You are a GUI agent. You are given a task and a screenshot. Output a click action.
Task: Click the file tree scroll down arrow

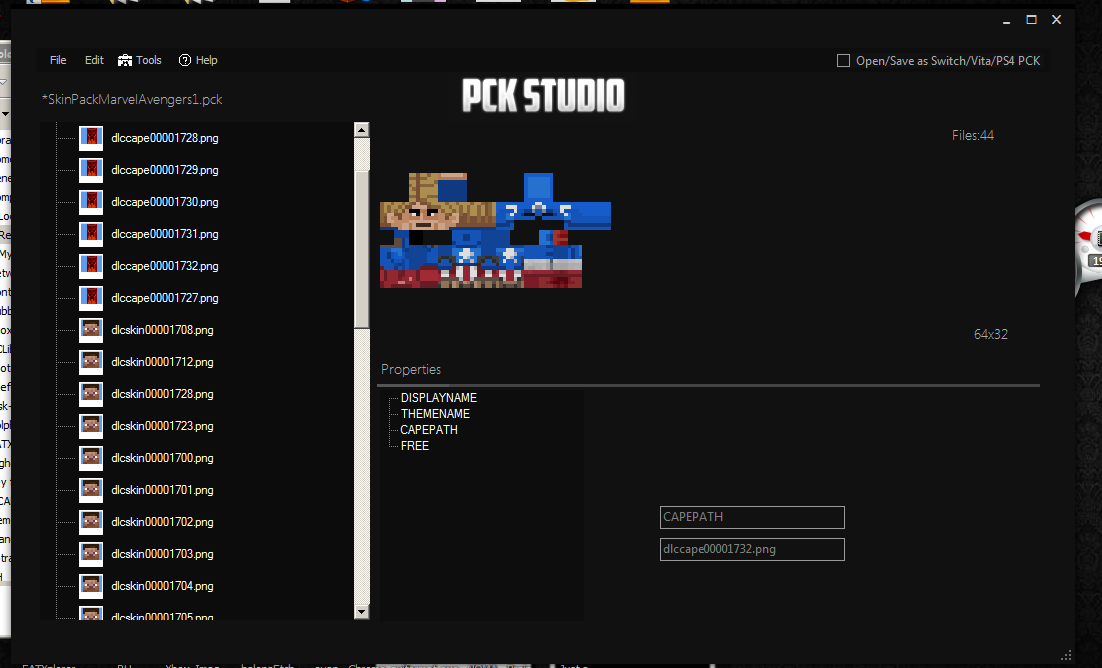(361, 612)
